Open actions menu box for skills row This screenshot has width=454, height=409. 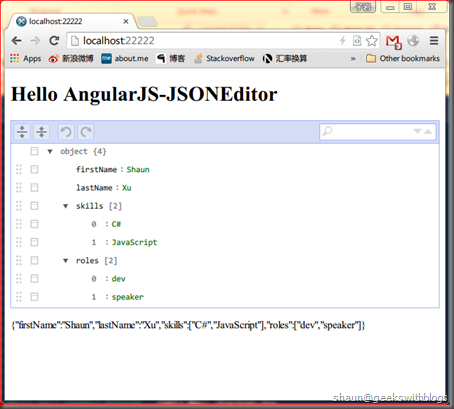coord(34,206)
